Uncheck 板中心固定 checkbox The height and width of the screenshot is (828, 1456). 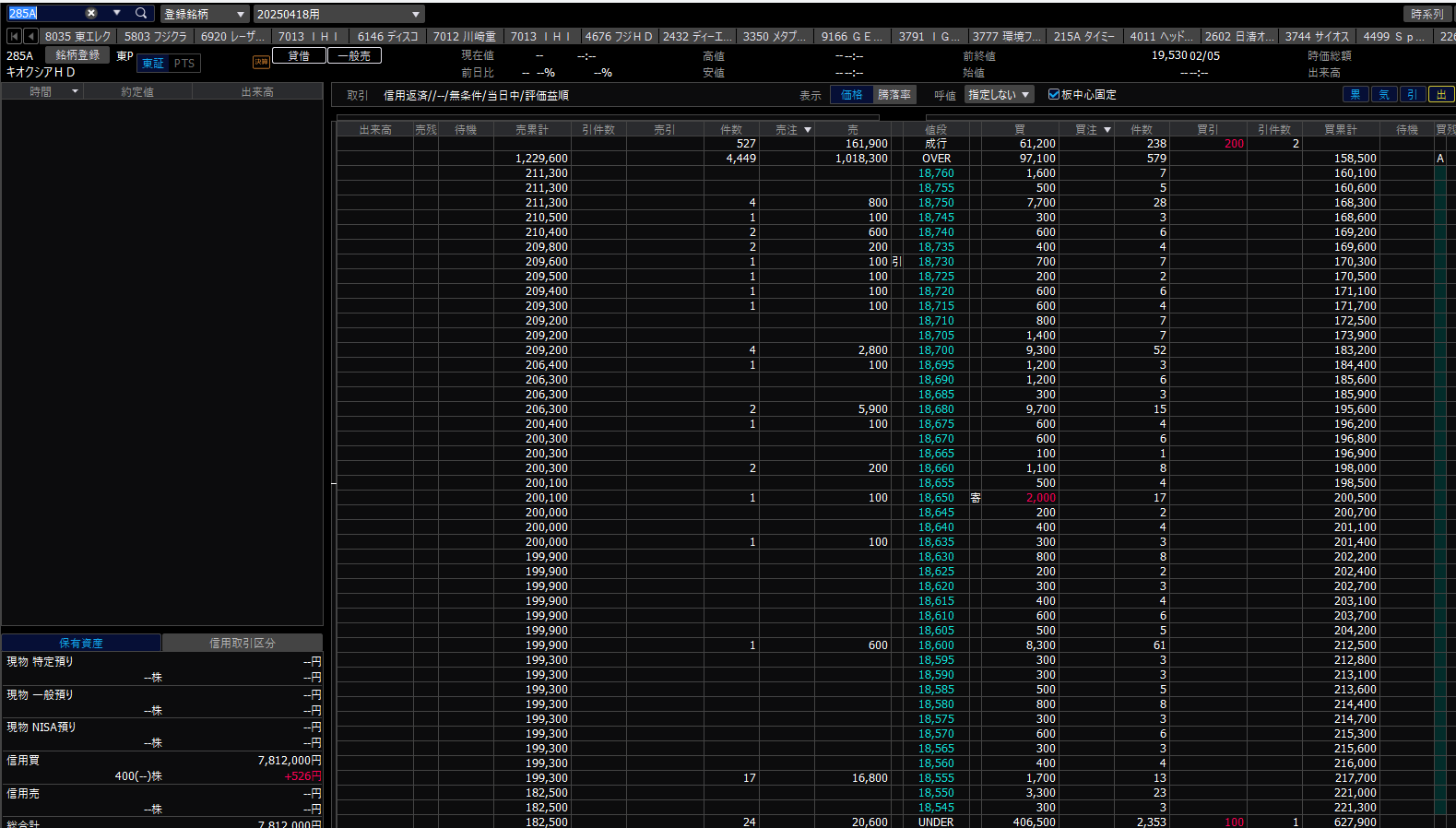click(1054, 94)
